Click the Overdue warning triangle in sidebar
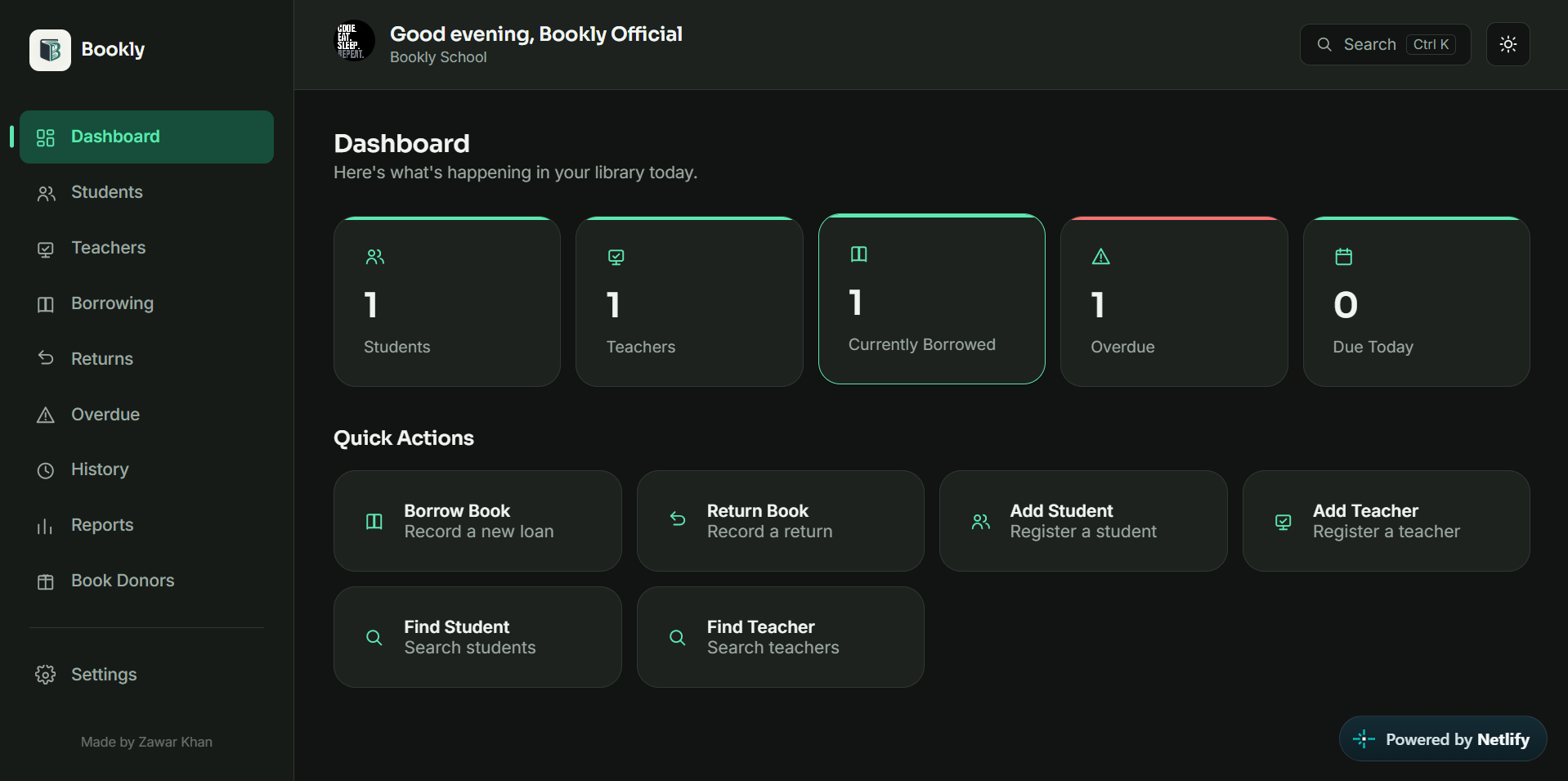 pyautogui.click(x=46, y=415)
